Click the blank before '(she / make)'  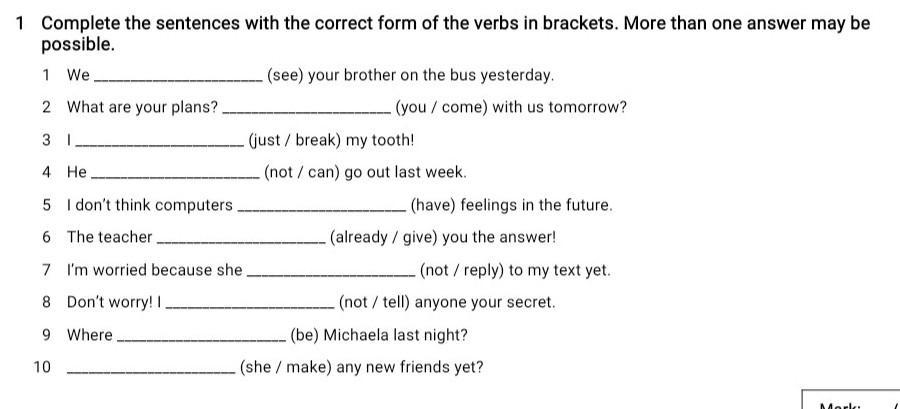click(x=152, y=372)
